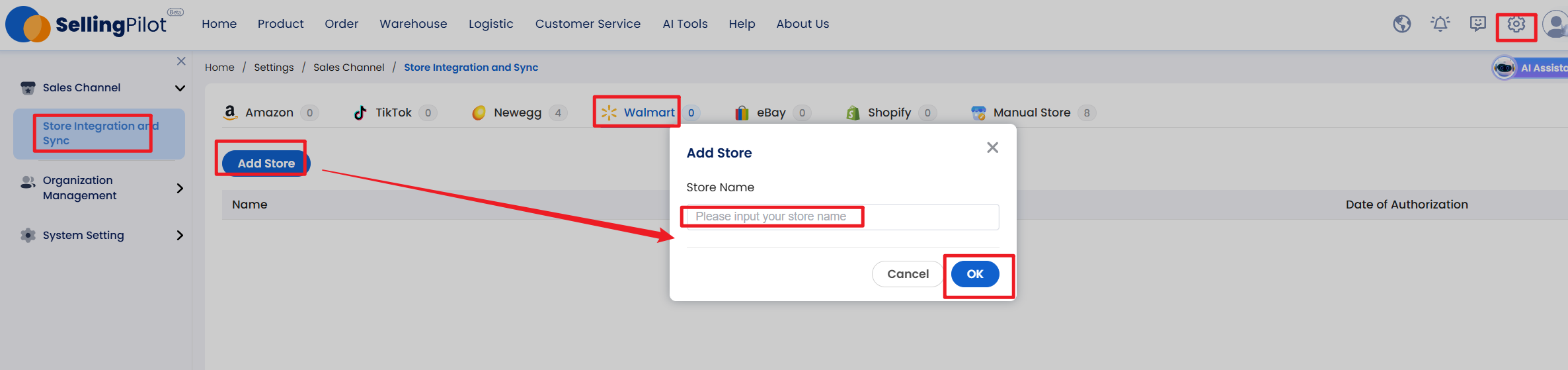
Task: Click the Organization Management people icon
Action: coord(28,181)
